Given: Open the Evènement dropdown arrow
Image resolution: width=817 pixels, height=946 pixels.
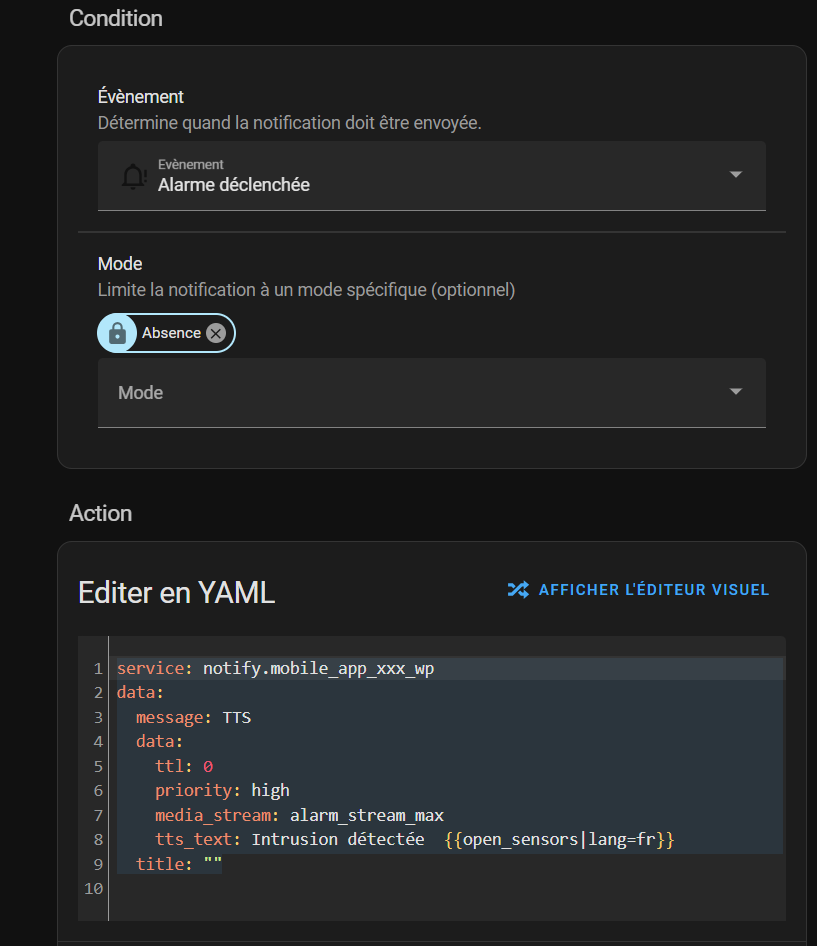Looking at the screenshot, I should [x=736, y=174].
